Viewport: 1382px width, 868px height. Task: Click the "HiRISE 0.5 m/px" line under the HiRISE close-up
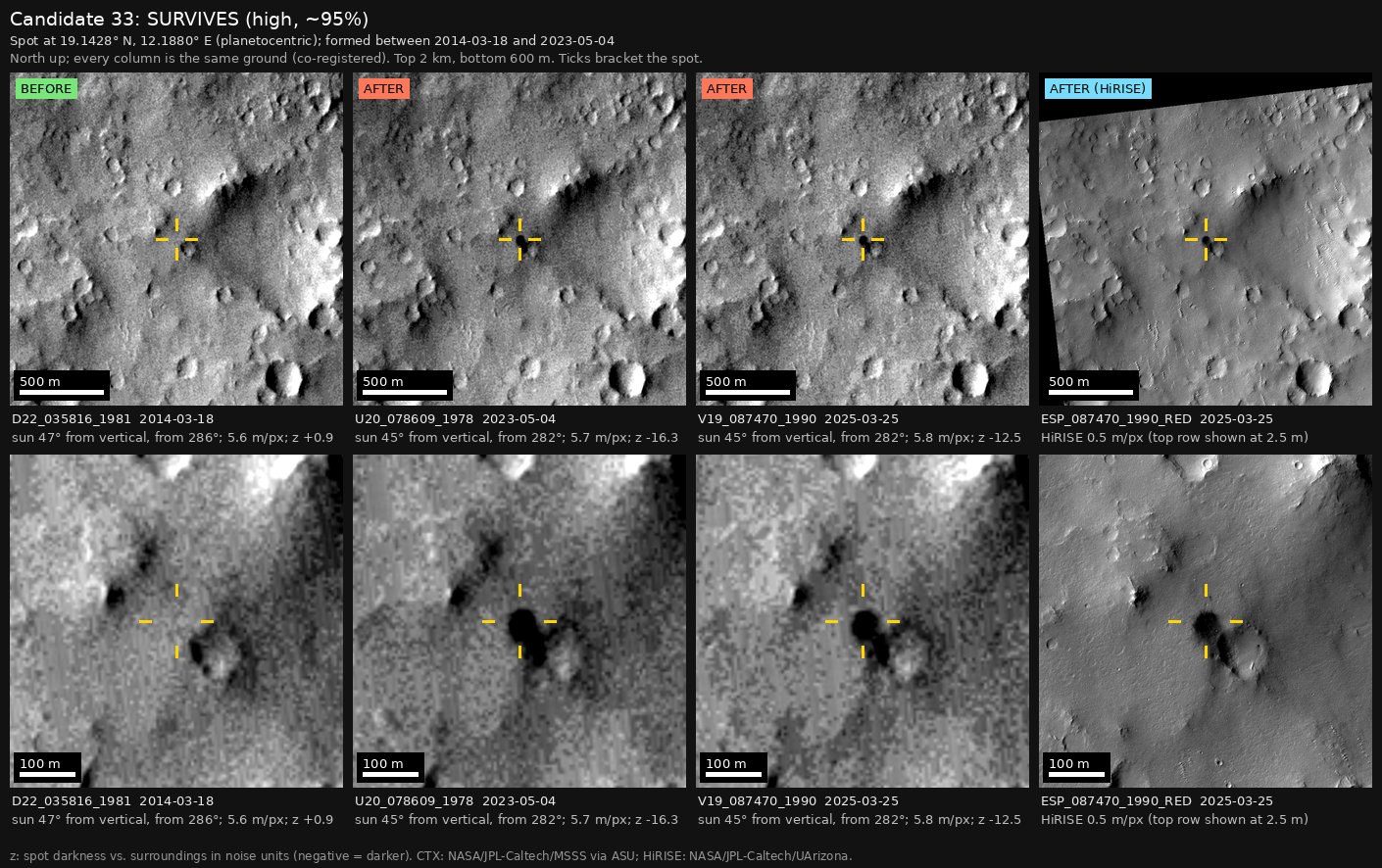[1174, 820]
